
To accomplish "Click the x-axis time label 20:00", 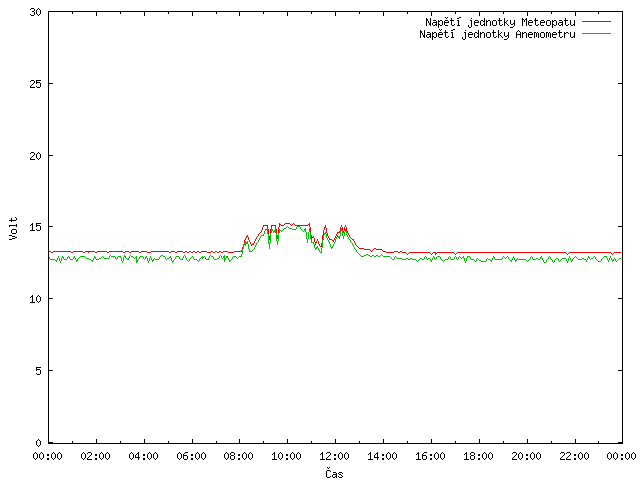I will (x=527, y=456).
